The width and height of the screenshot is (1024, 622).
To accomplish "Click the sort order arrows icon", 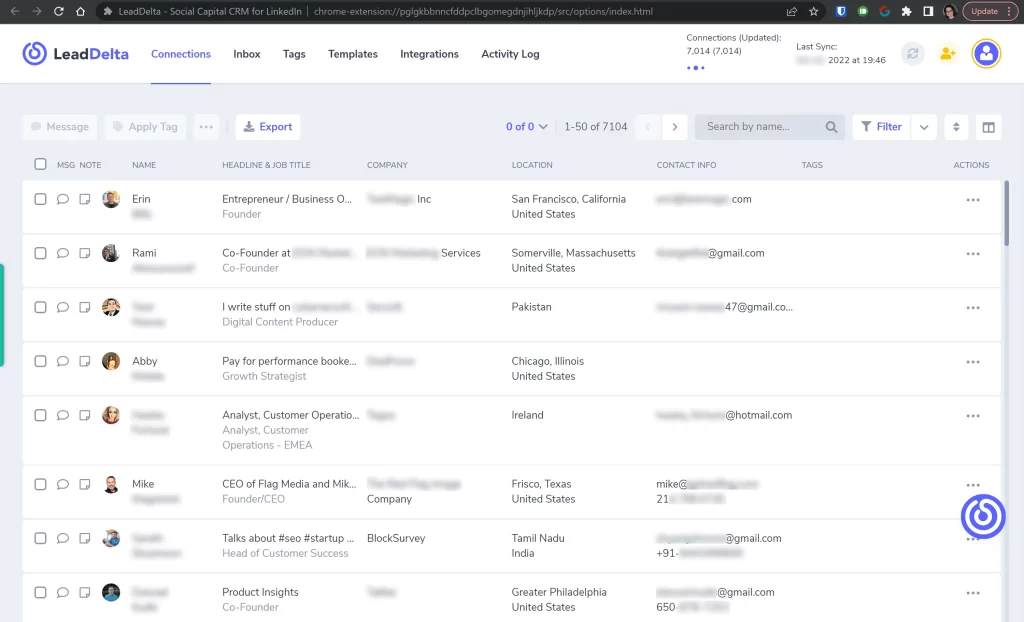I will (956, 127).
